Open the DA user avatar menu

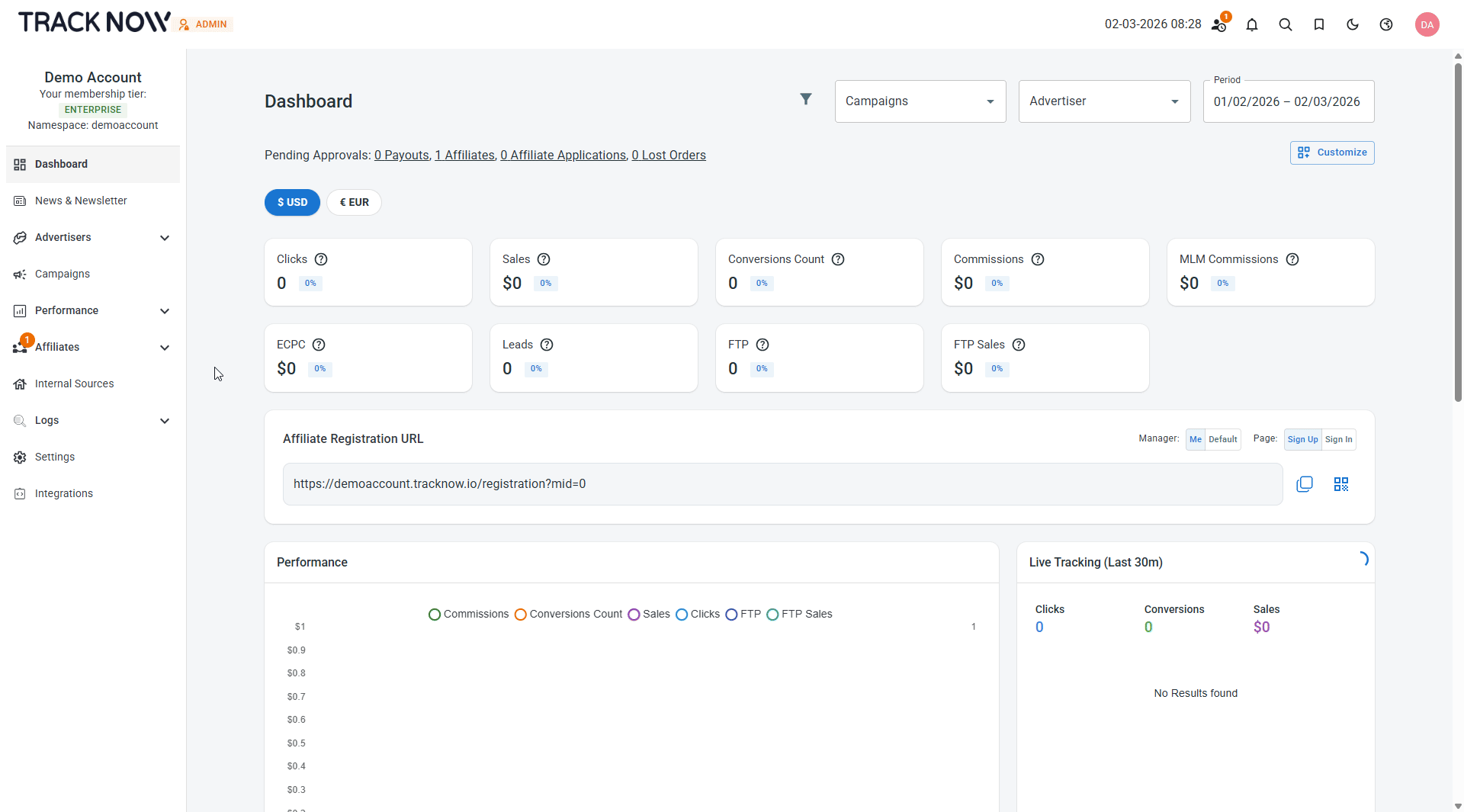pos(1427,24)
